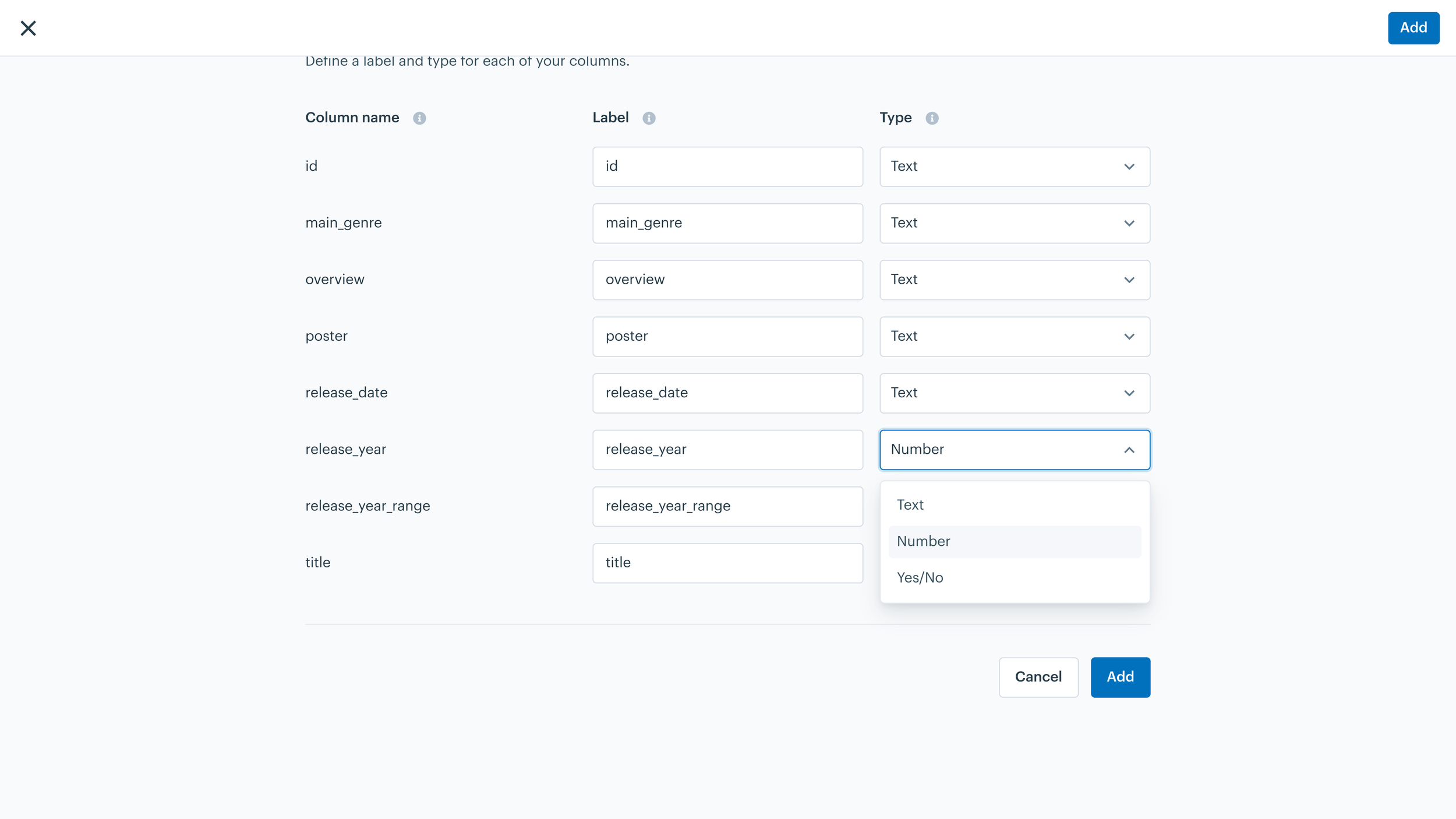
Task: Select Text option in open dropdown list
Action: point(1015,505)
